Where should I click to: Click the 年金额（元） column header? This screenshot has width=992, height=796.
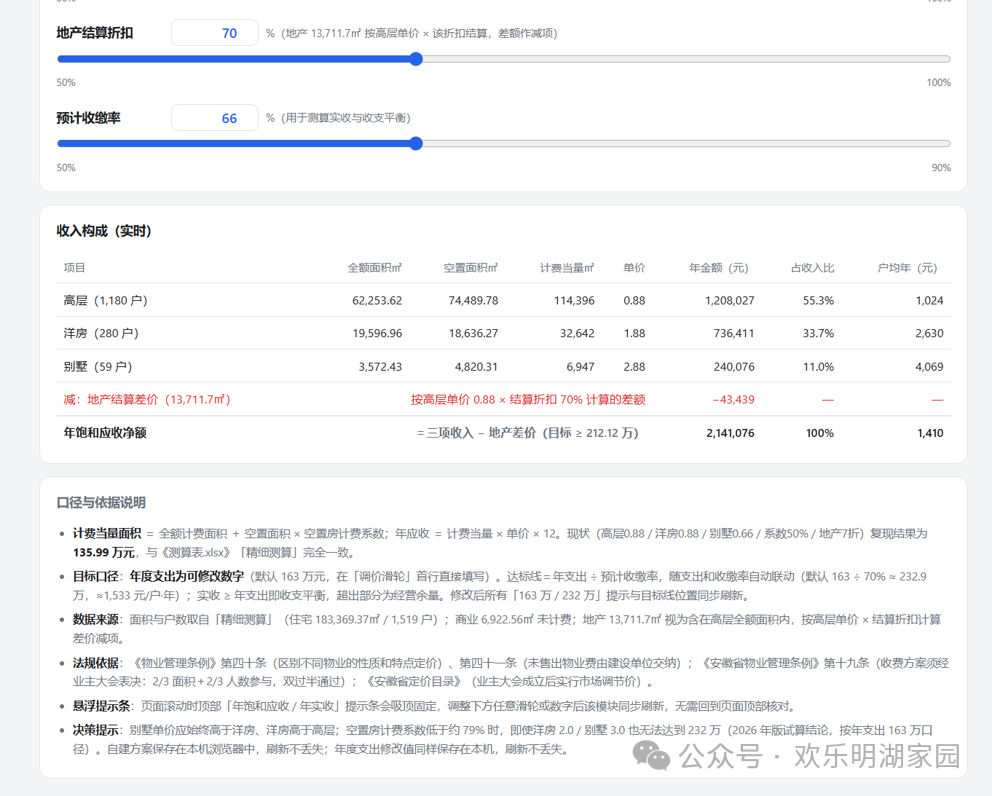click(x=719, y=268)
